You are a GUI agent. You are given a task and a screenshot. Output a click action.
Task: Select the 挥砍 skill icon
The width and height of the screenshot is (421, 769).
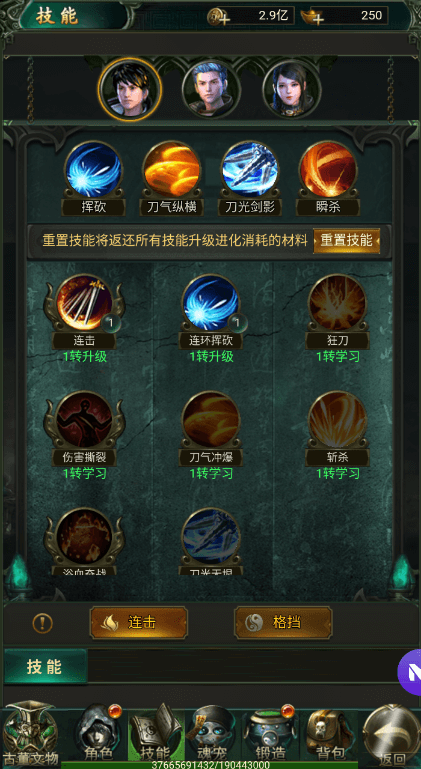point(93,169)
